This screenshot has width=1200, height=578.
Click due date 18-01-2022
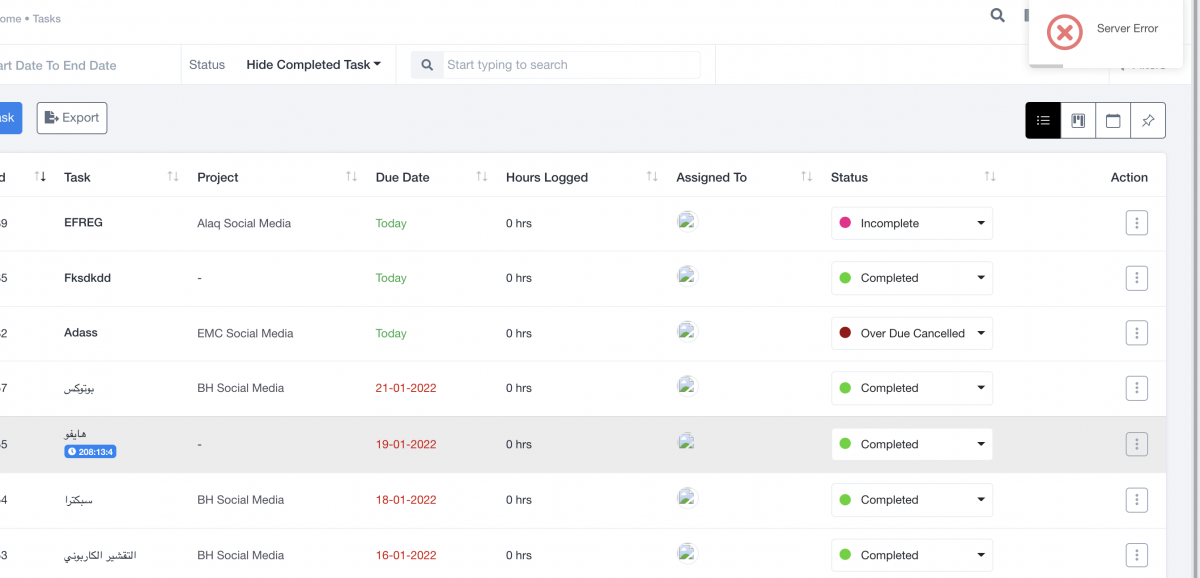pos(406,500)
